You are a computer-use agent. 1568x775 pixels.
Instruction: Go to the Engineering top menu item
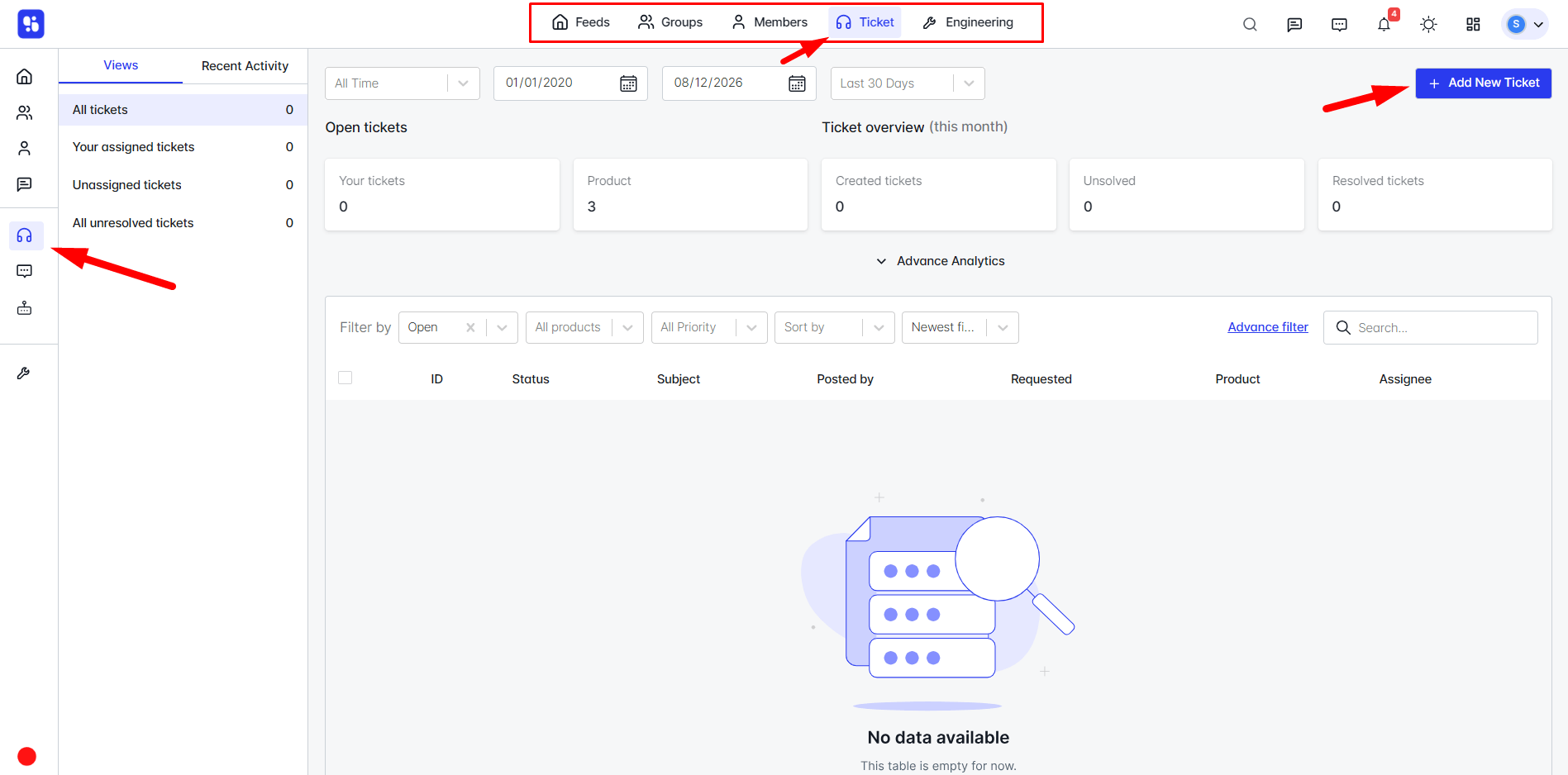pos(968,22)
